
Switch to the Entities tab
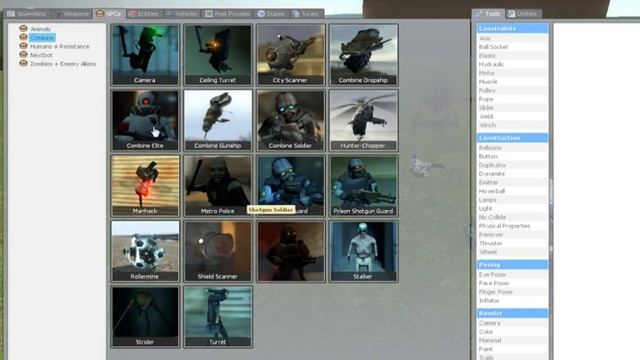[x=144, y=14]
